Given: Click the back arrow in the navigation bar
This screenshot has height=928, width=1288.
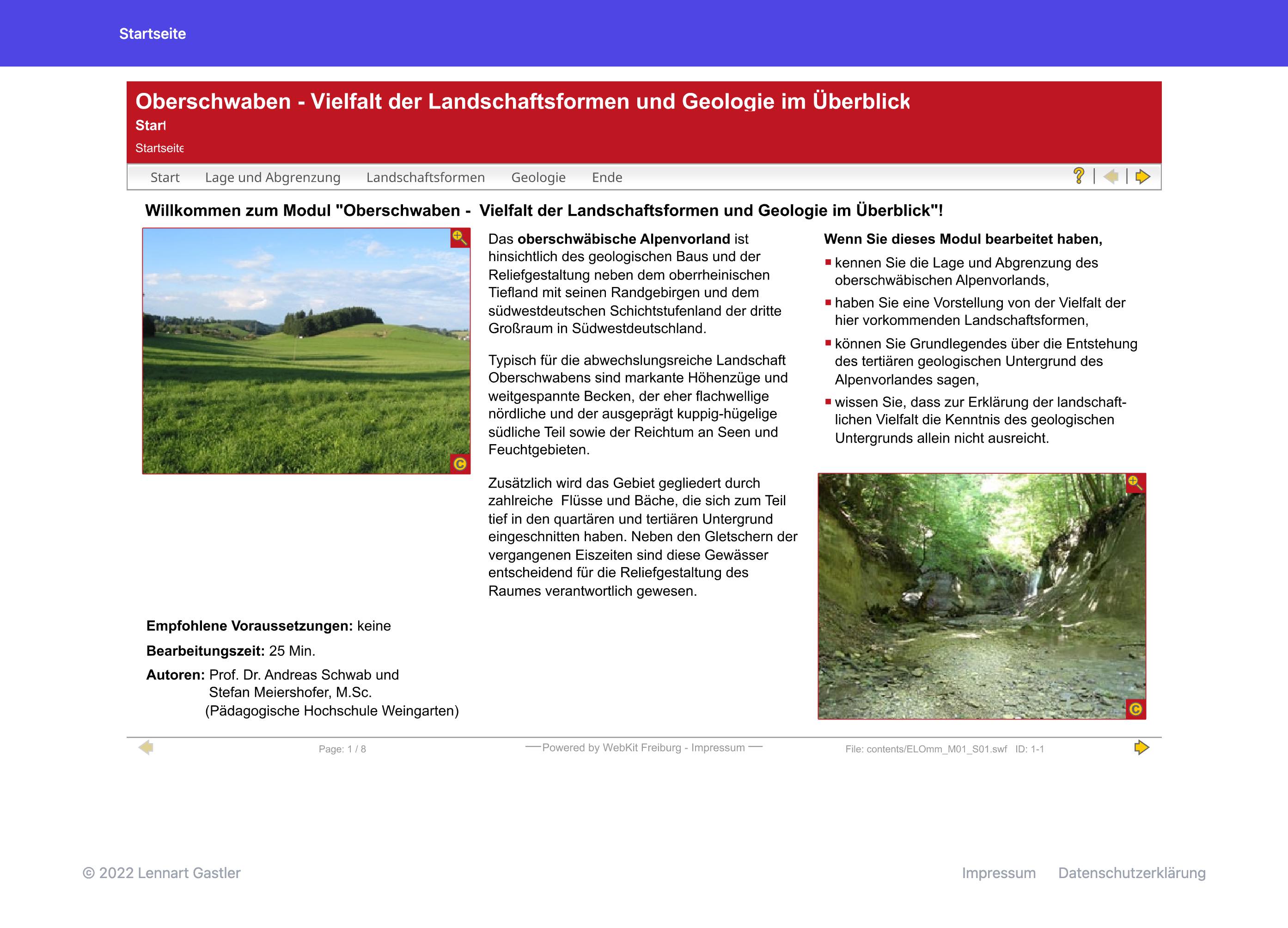Looking at the screenshot, I should (x=1110, y=177).
